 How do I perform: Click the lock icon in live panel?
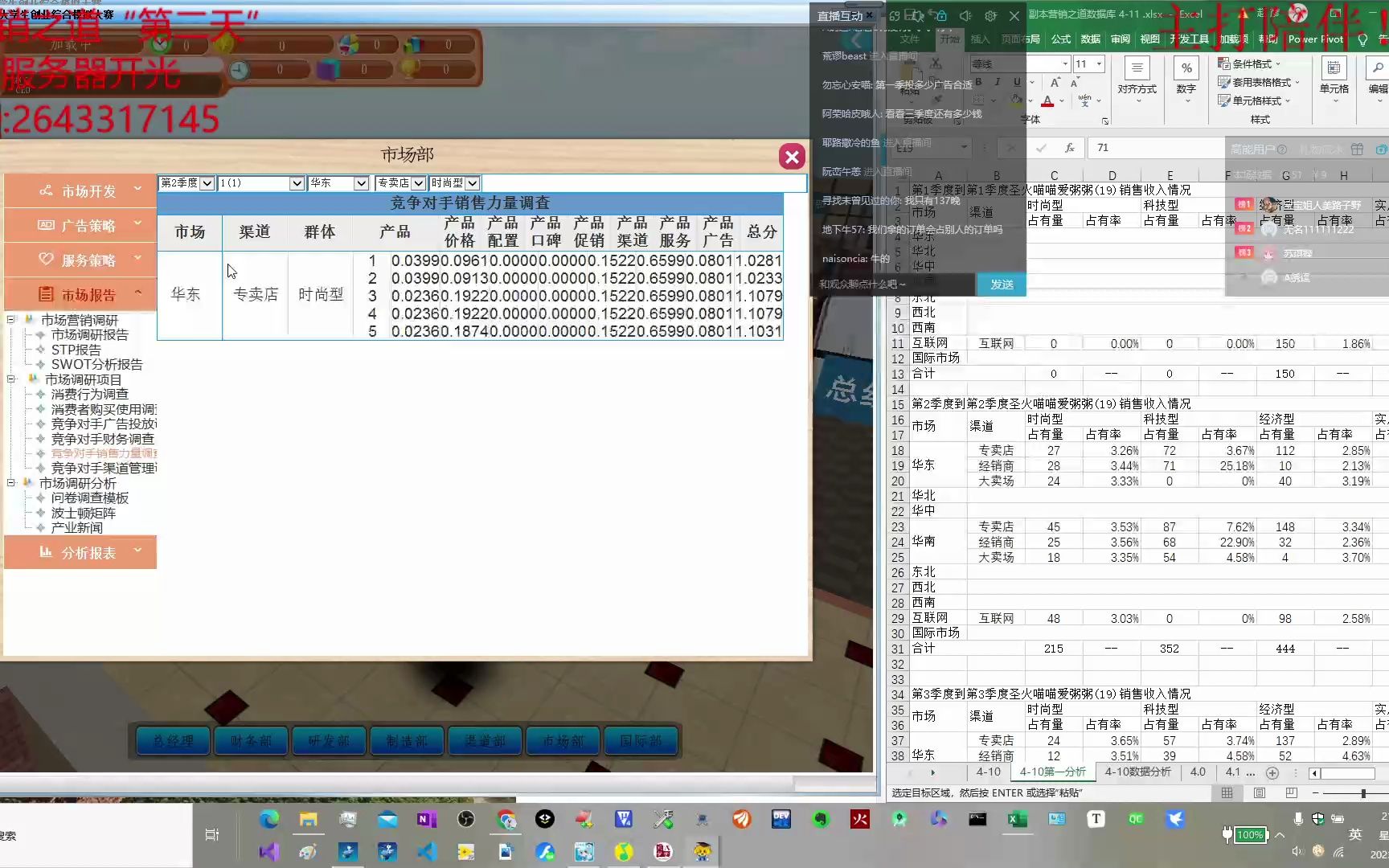(941, 15)
